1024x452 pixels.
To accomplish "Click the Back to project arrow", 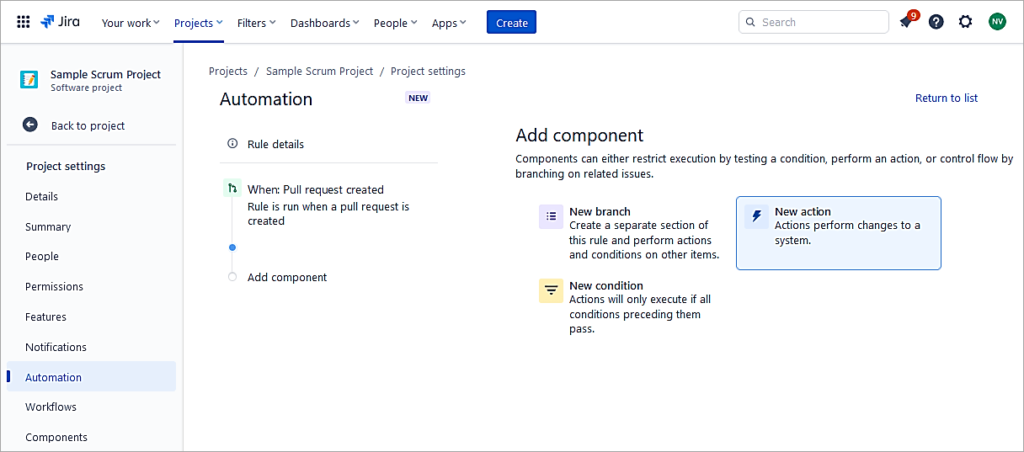I will pos(31,125).
